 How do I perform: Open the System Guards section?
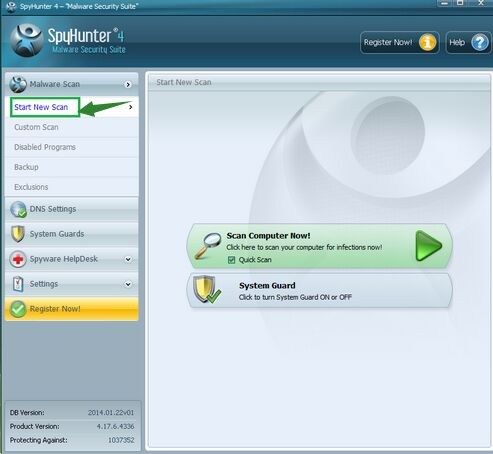tap(72, 234)
